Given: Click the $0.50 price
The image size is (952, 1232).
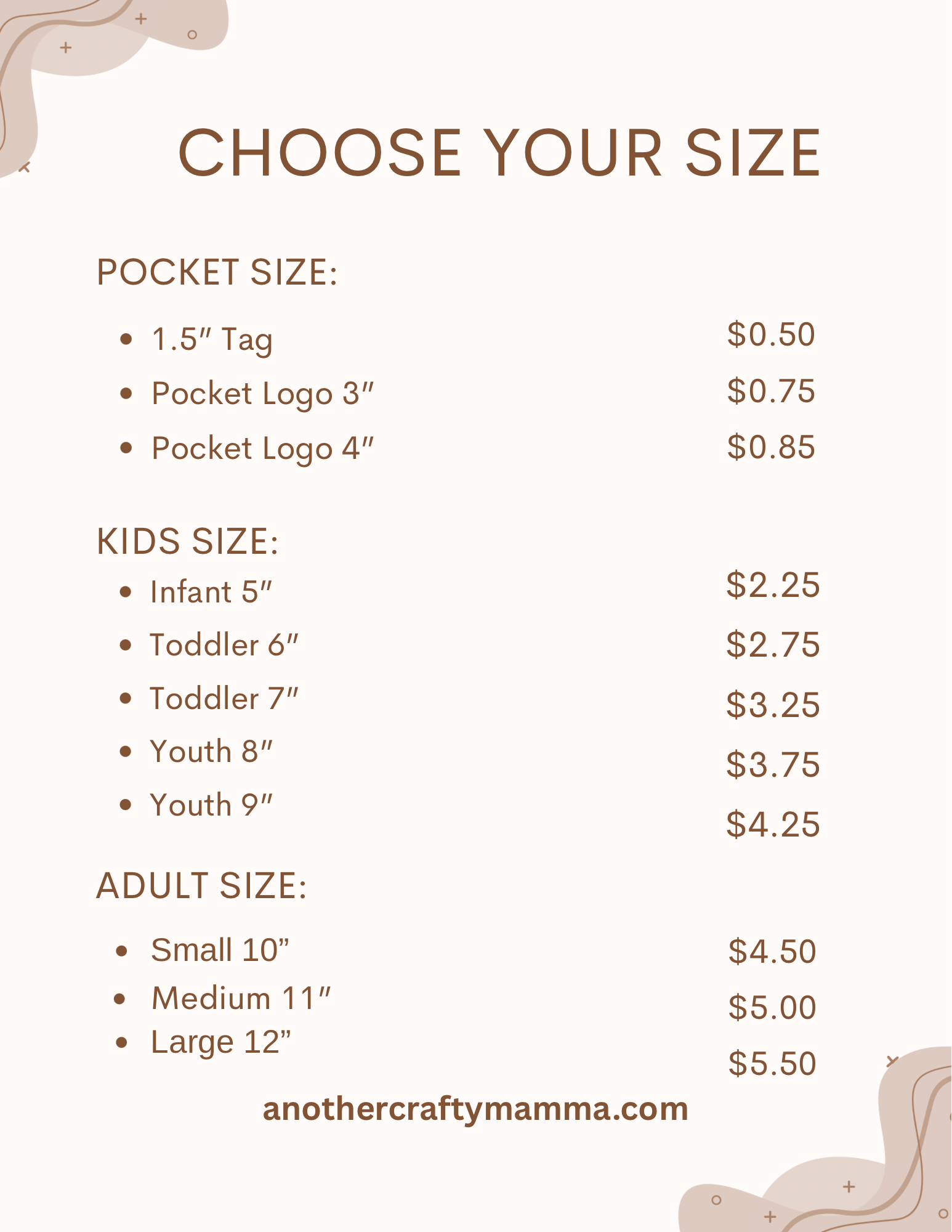Looking at the screenshot, I should (771, 334).
